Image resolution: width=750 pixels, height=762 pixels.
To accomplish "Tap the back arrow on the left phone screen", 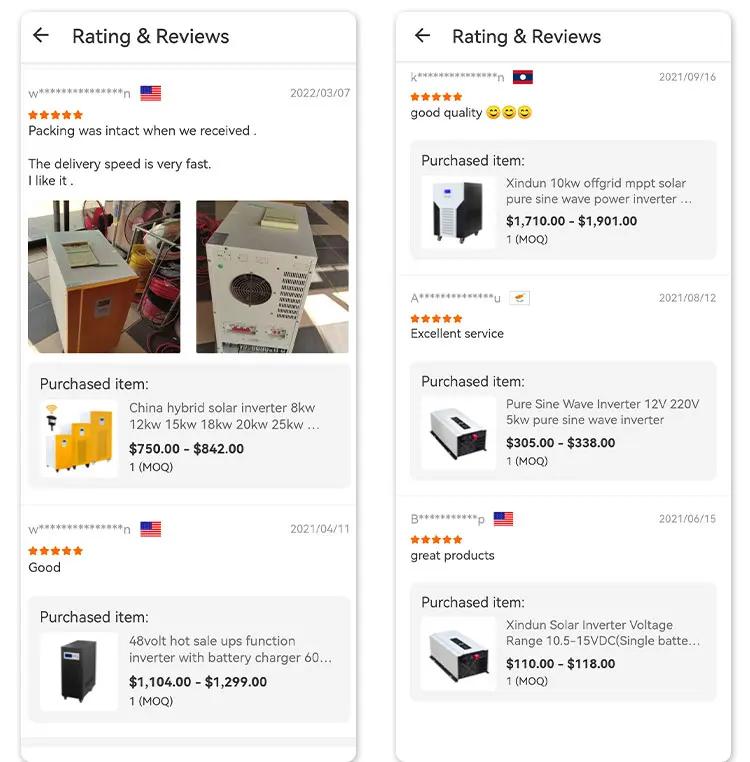I will click(40, 36).
